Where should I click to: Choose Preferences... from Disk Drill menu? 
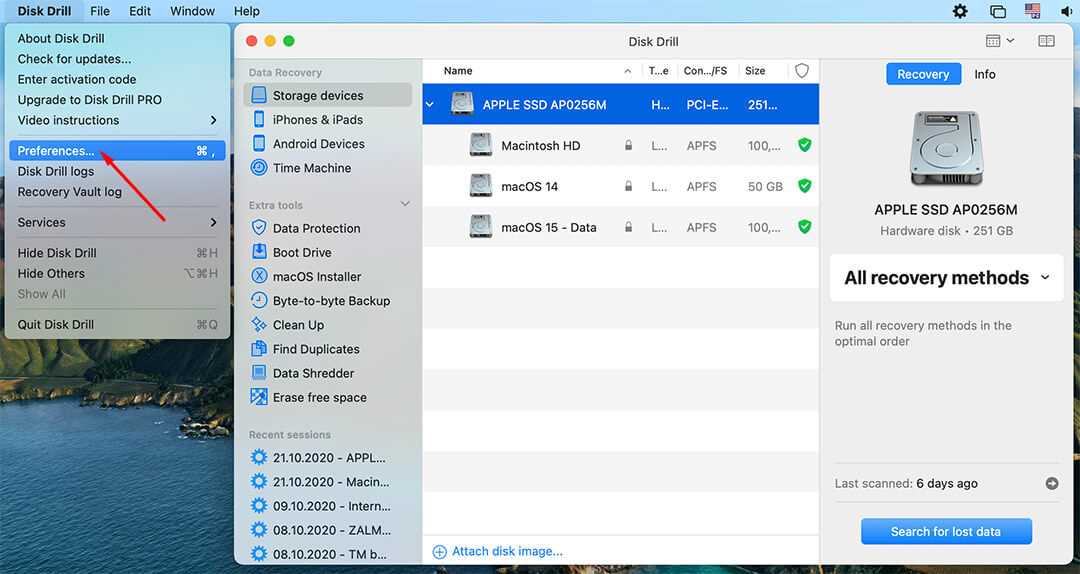pos(117,151)
